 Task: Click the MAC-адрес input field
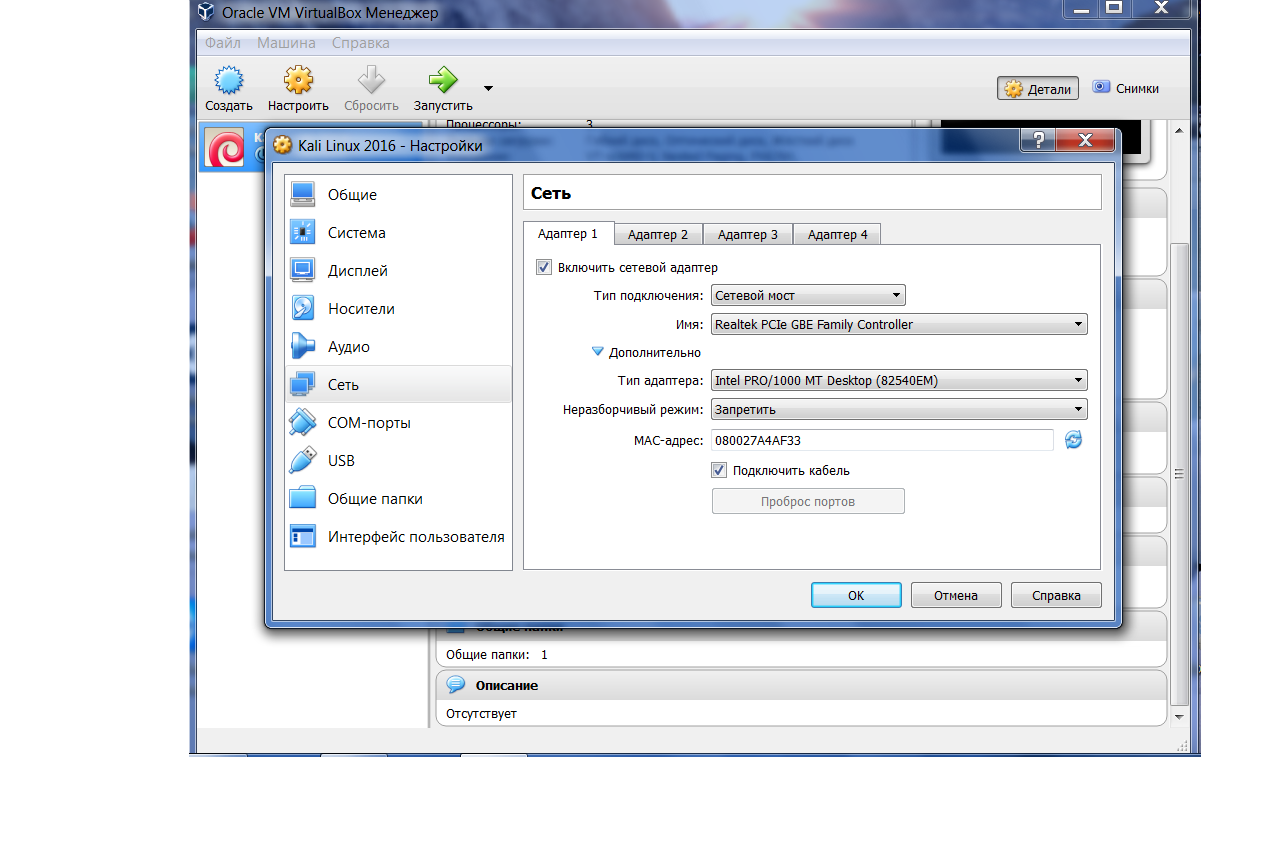tap(881, 440)
